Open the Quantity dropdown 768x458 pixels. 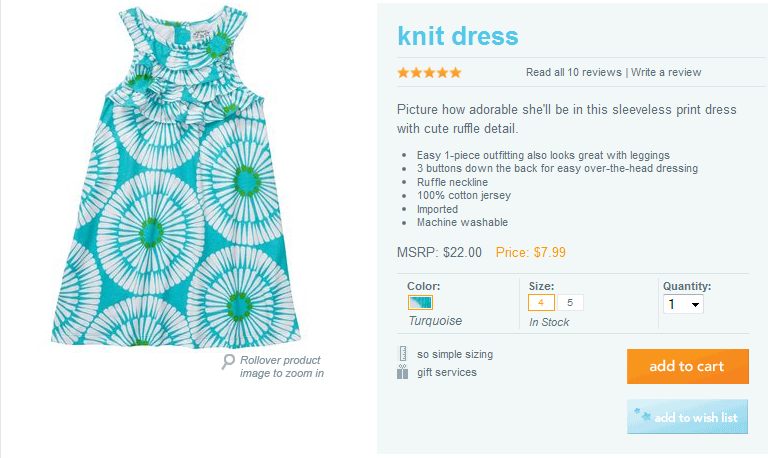click(683, 304)
